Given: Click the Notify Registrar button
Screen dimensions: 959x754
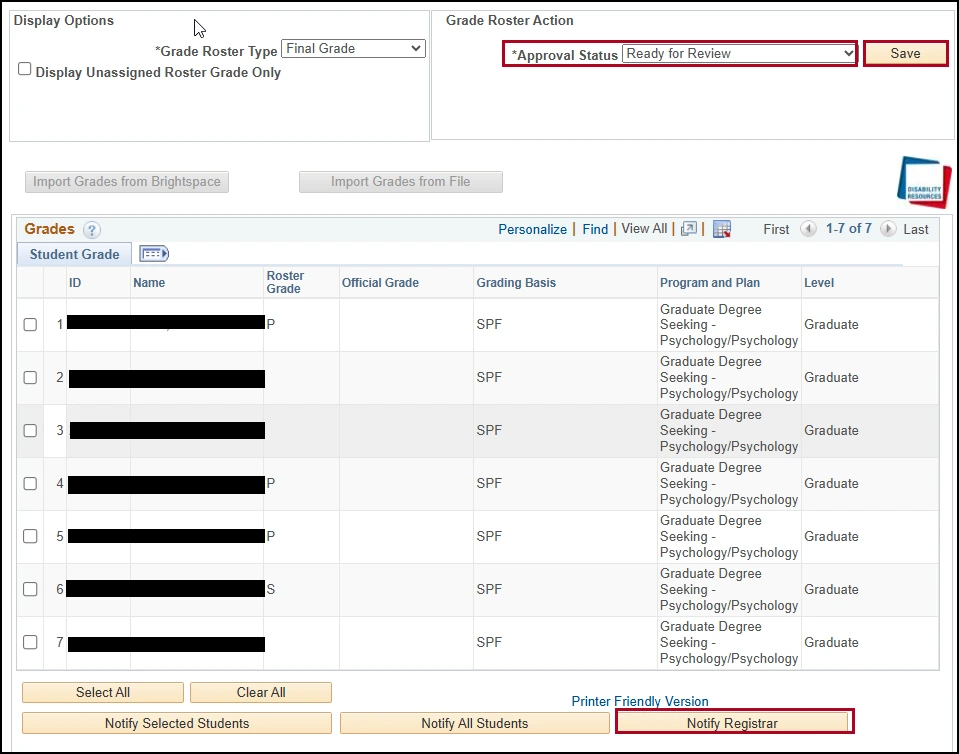Looking at the screenshot, I should [732, 723].
